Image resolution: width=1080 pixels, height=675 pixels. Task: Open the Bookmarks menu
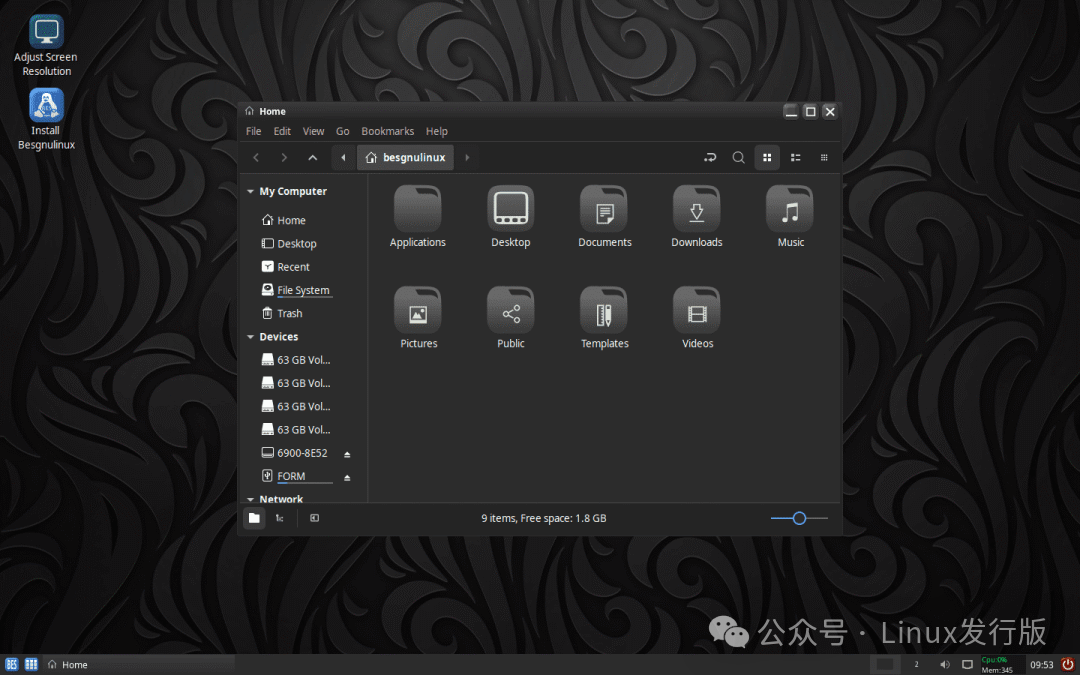(387, 131)
